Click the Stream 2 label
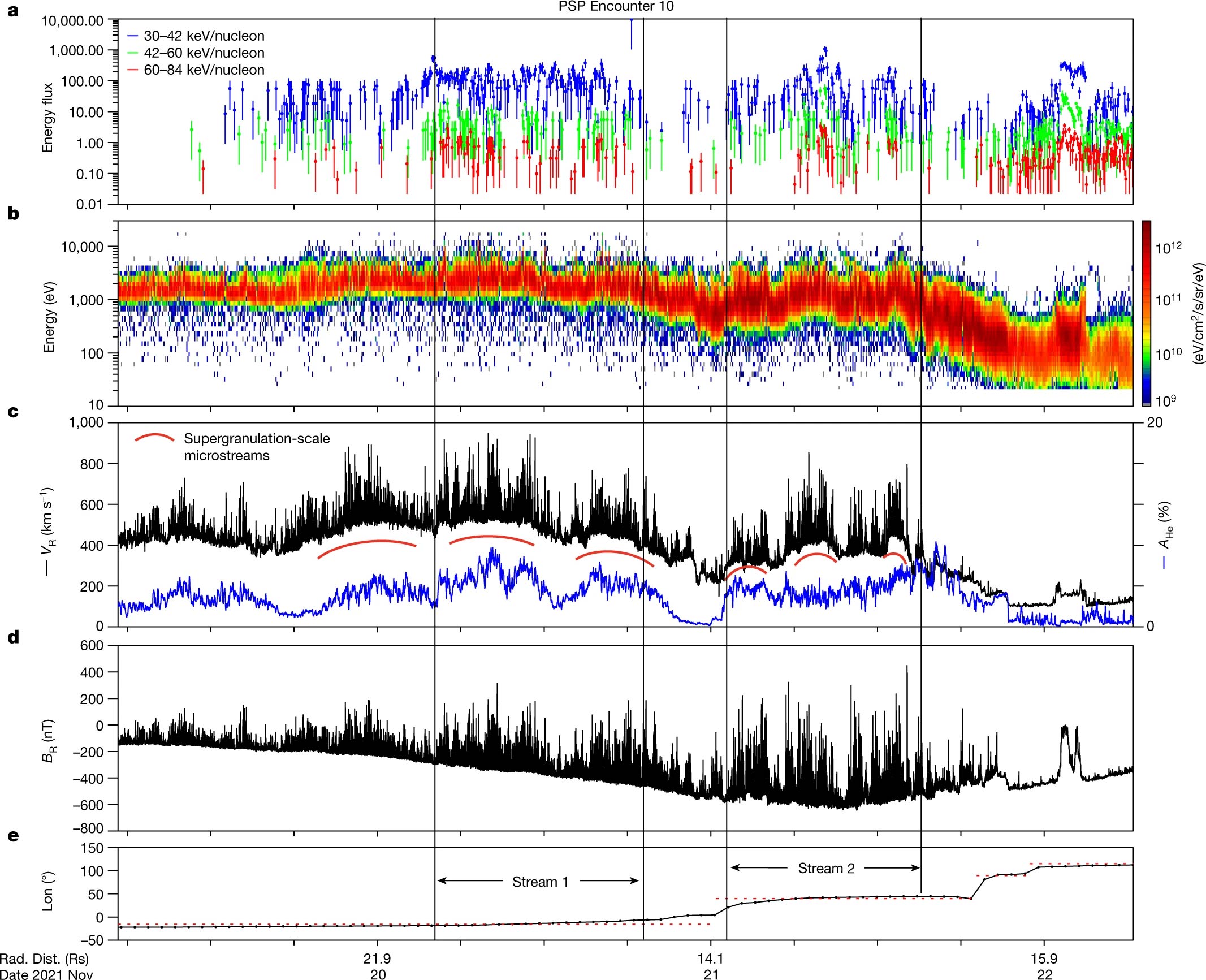The height and width of the screenshot is (980, 1206). coord(826,868)
